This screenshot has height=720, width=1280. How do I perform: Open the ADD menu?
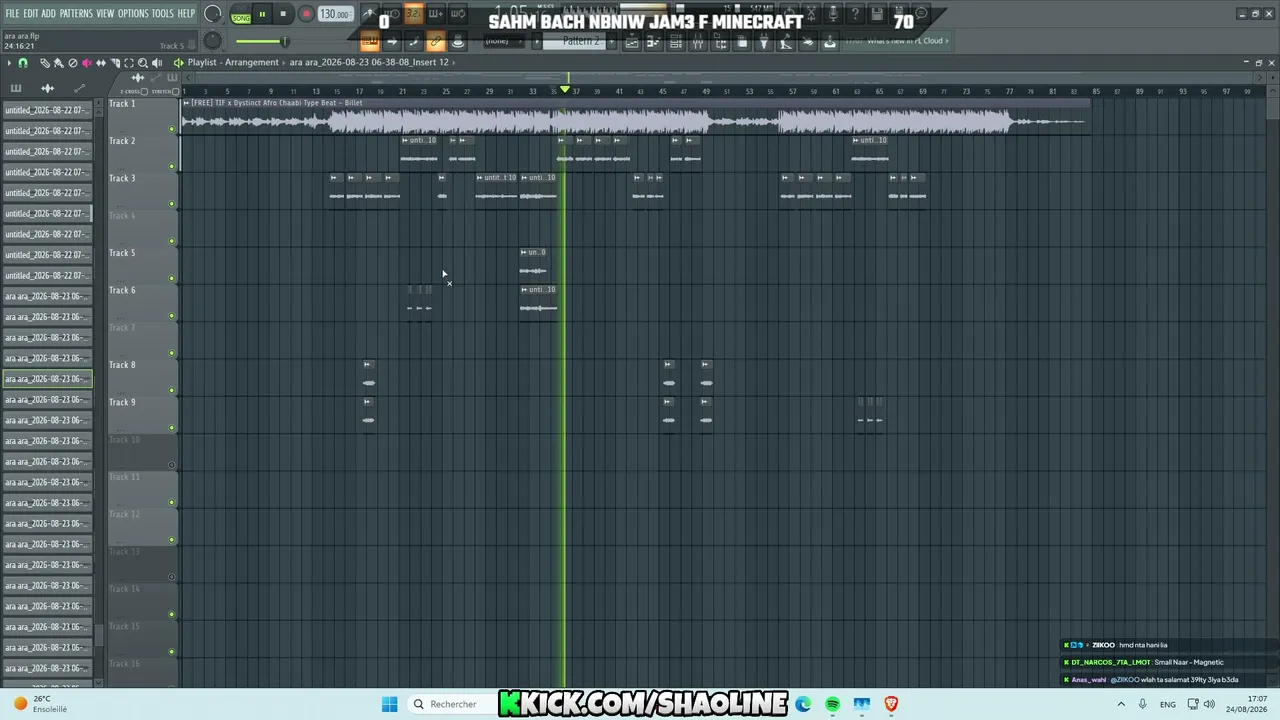[x=49, y=13]
